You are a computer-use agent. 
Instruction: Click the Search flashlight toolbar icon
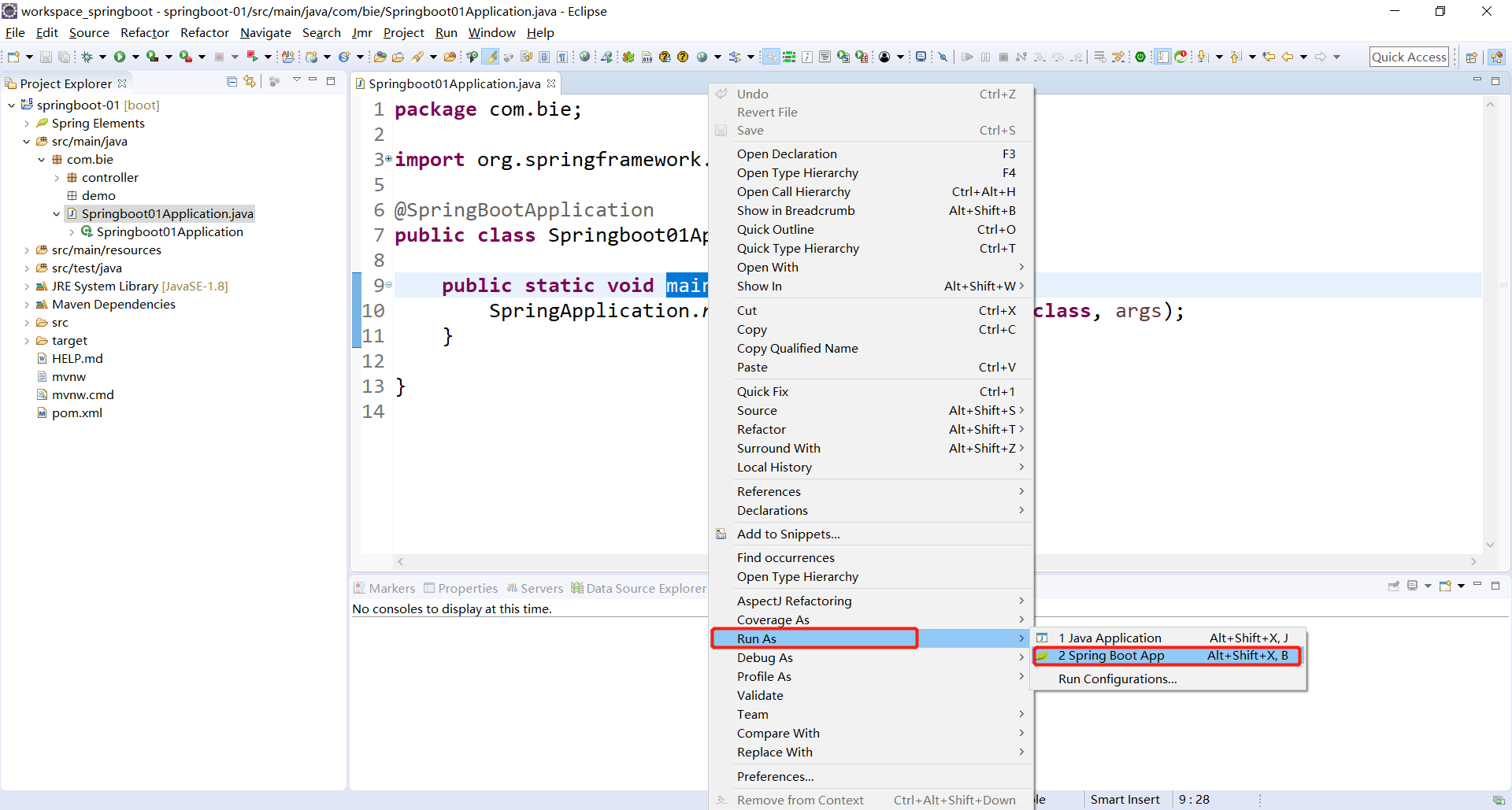[417, 57]
